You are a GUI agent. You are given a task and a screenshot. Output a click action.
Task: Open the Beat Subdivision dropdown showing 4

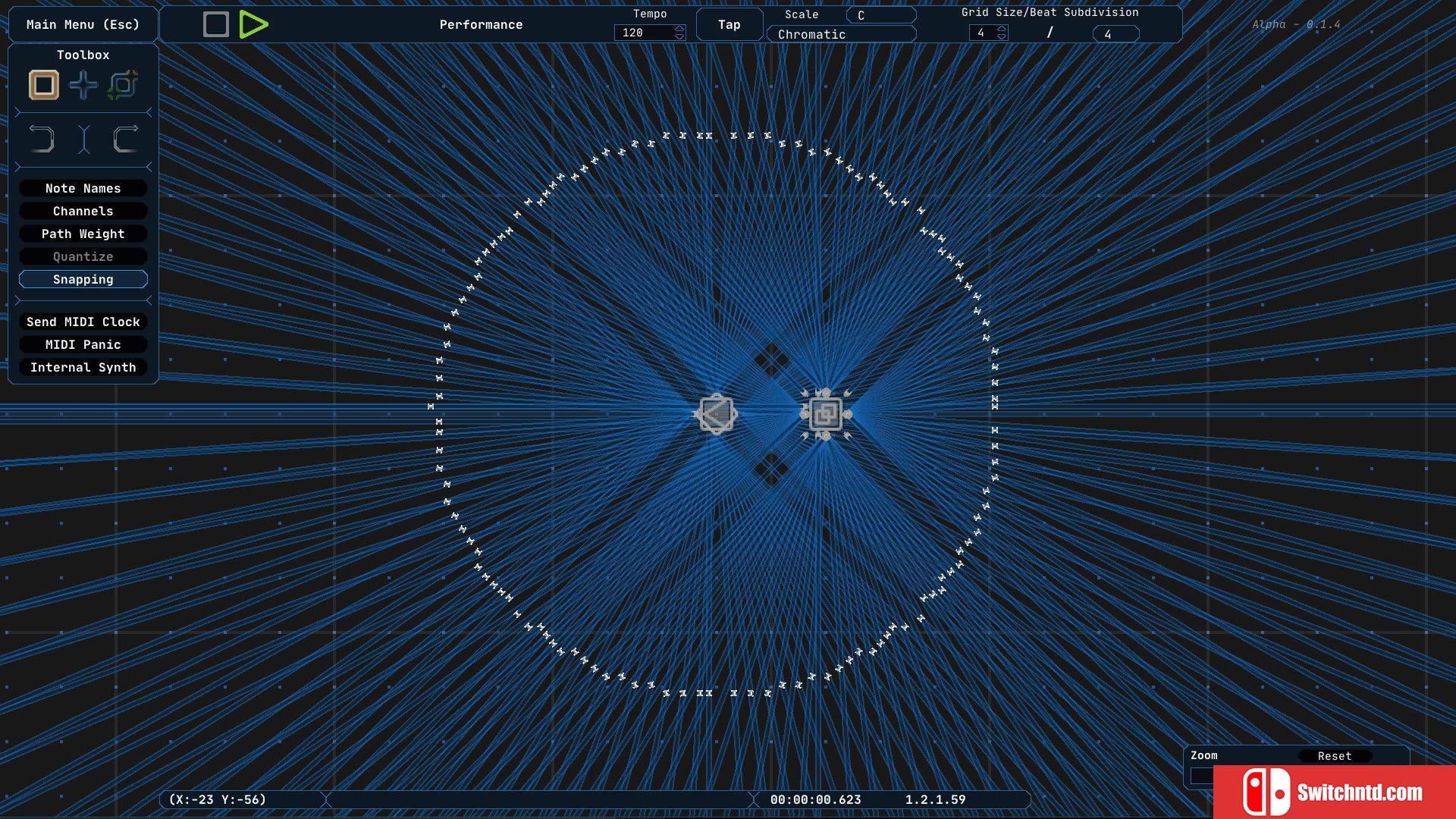click(x=1116, y=34)
